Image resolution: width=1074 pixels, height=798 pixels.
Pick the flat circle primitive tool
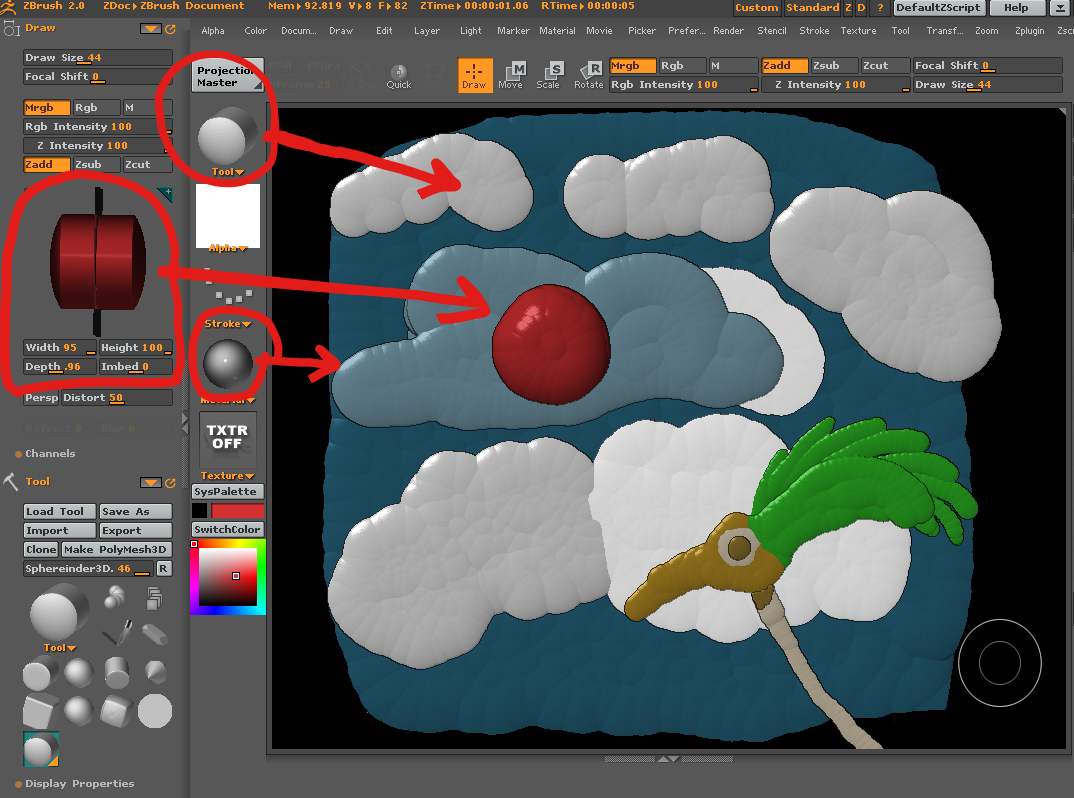click(155, 711)
